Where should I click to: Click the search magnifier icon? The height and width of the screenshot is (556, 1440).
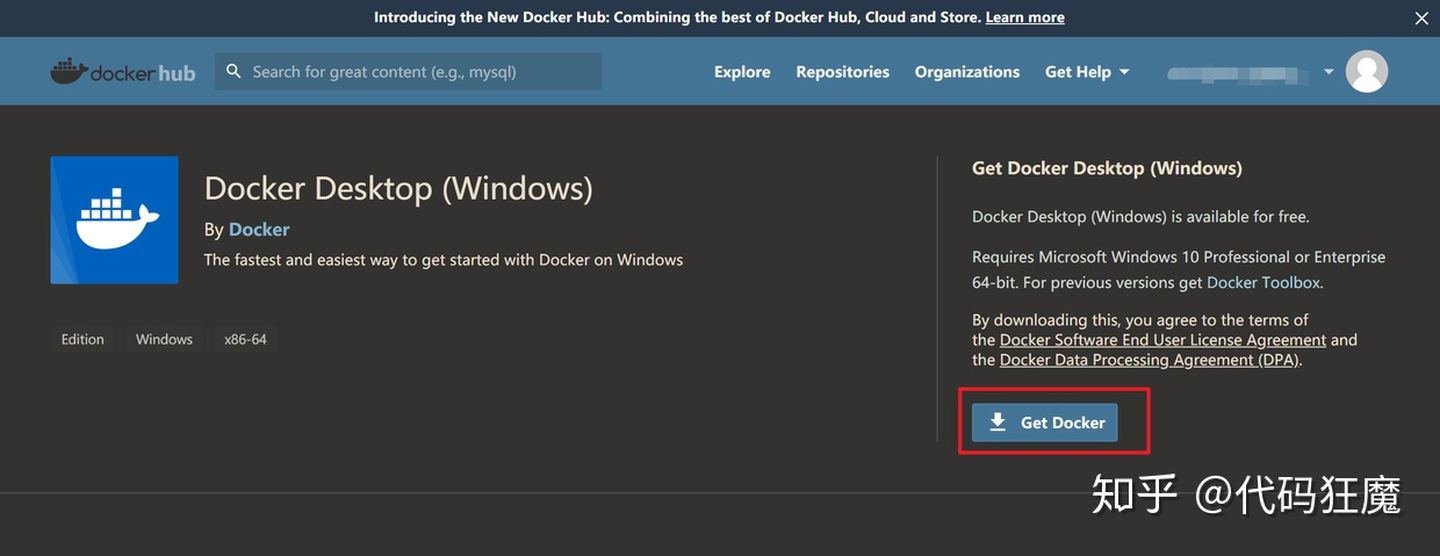234,71
